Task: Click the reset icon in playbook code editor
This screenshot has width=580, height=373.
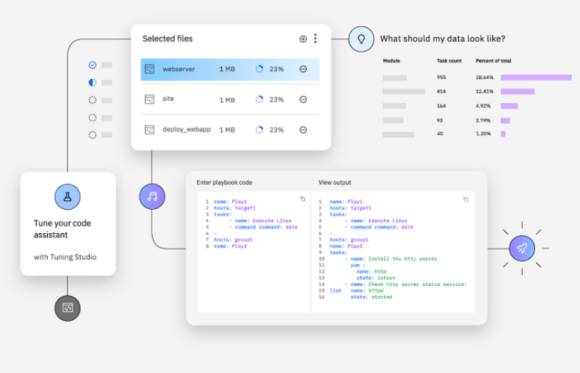Action: (x=303, y=199)
